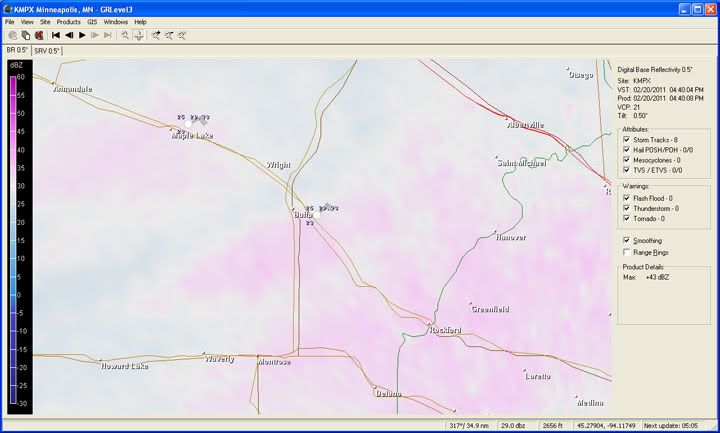Step forward one radar frame
Screen dimensions: 720x433
95,35
